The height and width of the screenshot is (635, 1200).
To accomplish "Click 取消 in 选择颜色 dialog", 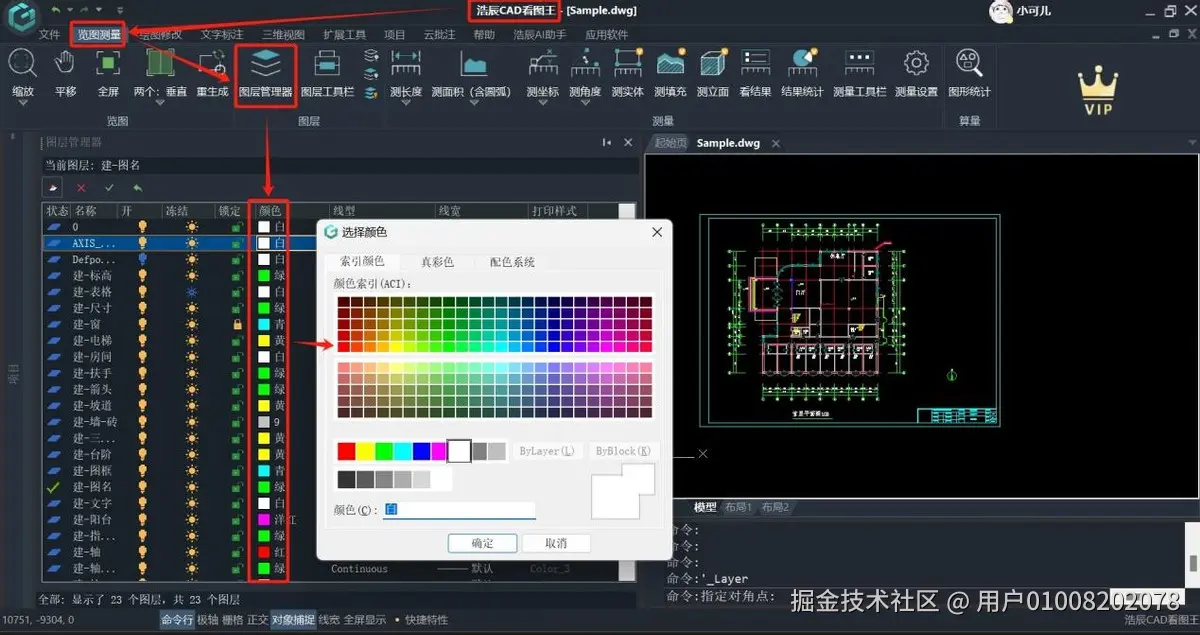I will [x=556, y=543].
